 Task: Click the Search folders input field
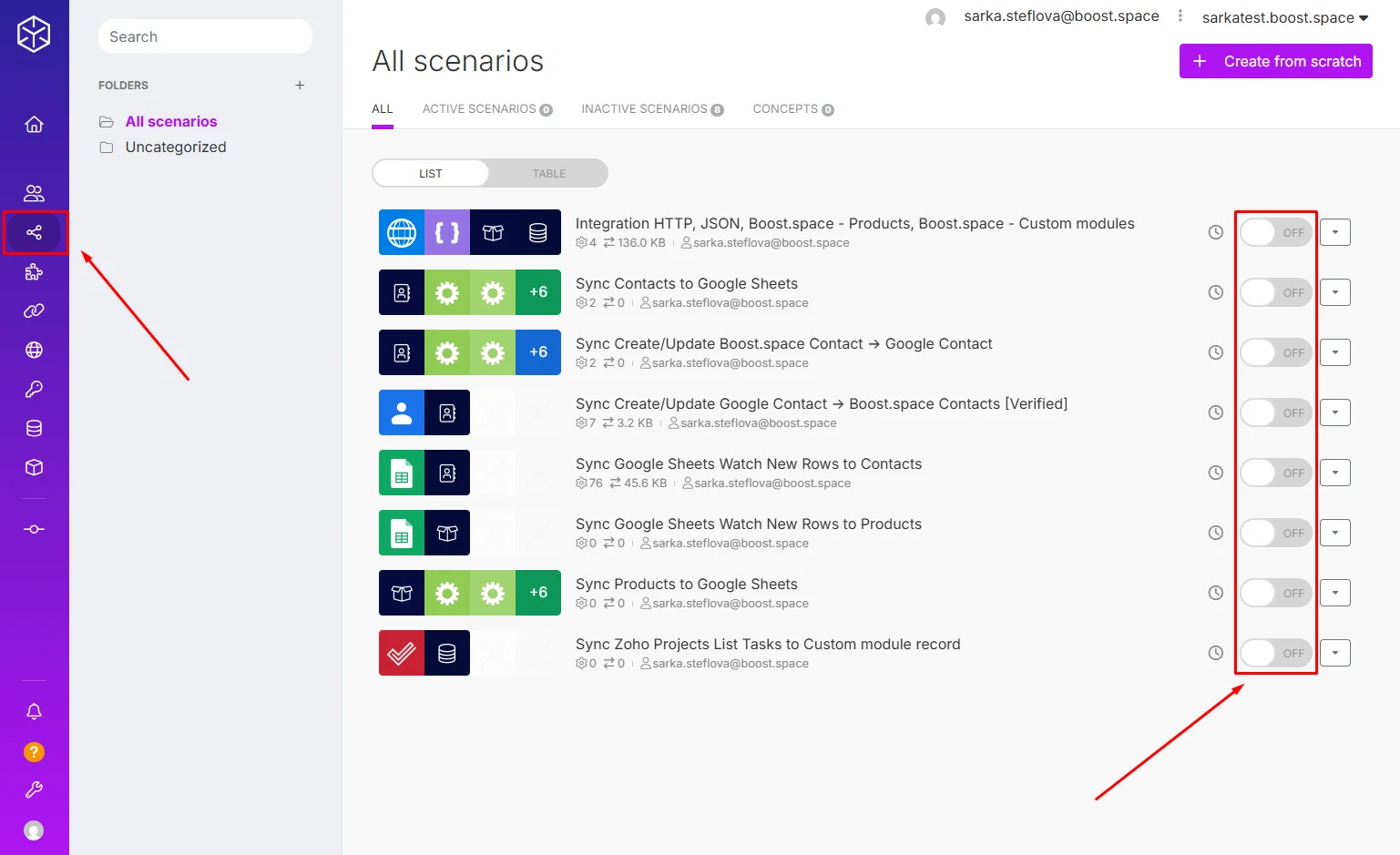click(x=205, y=36)
